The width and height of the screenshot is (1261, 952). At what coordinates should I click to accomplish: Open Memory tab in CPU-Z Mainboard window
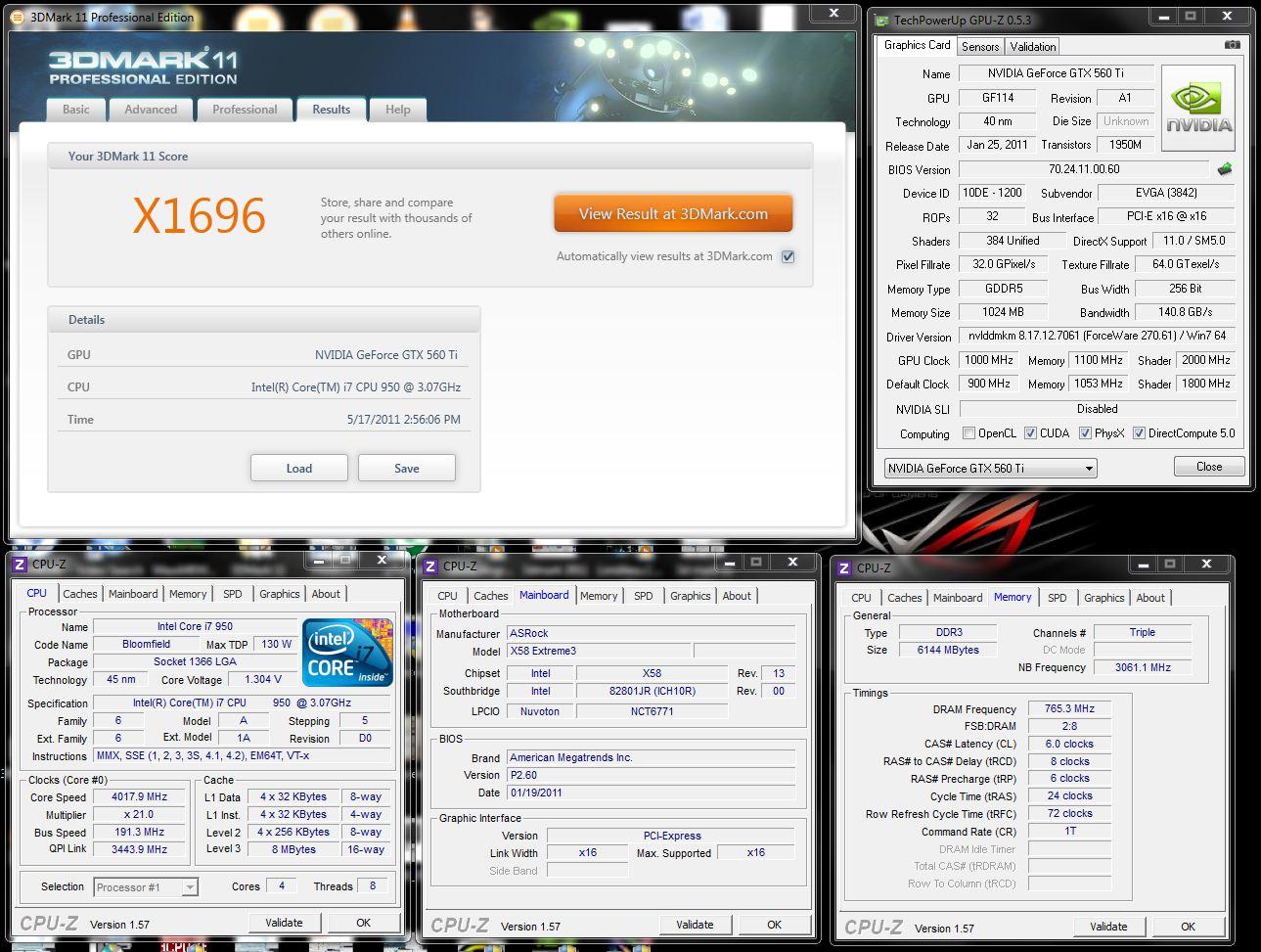(x=599, y=596)
